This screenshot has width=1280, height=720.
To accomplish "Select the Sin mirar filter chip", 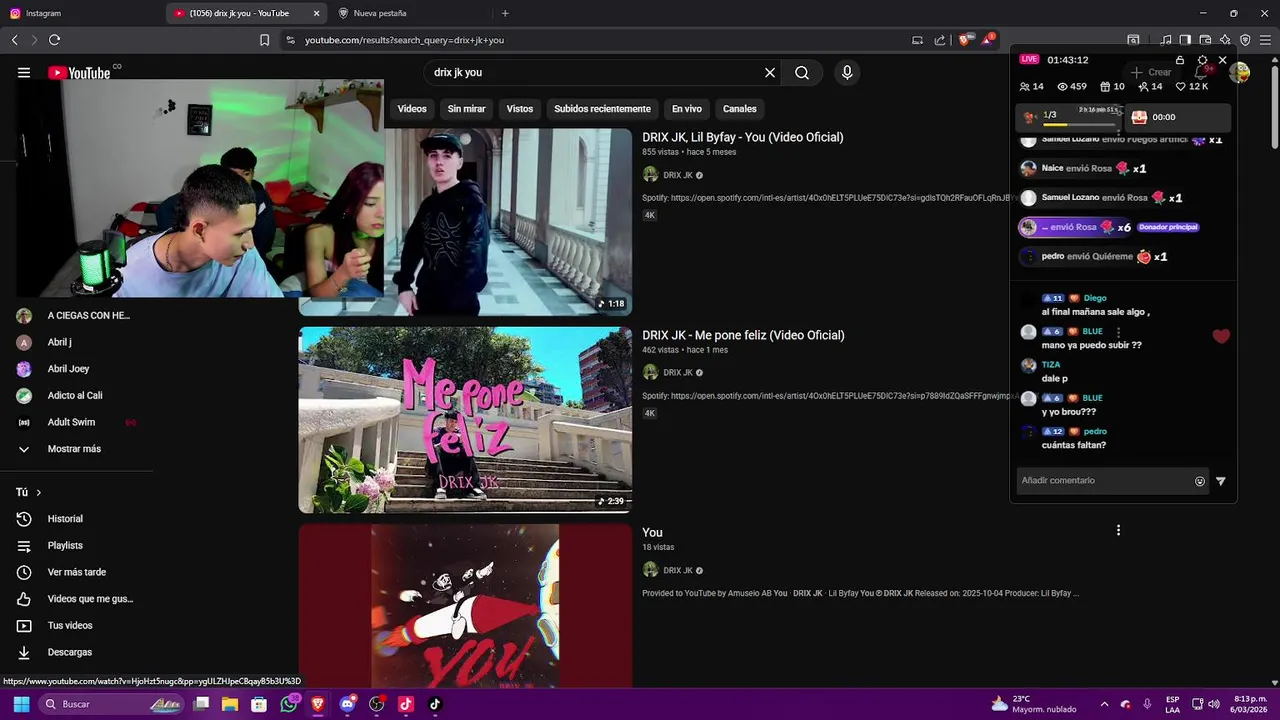I will point(466,108).
